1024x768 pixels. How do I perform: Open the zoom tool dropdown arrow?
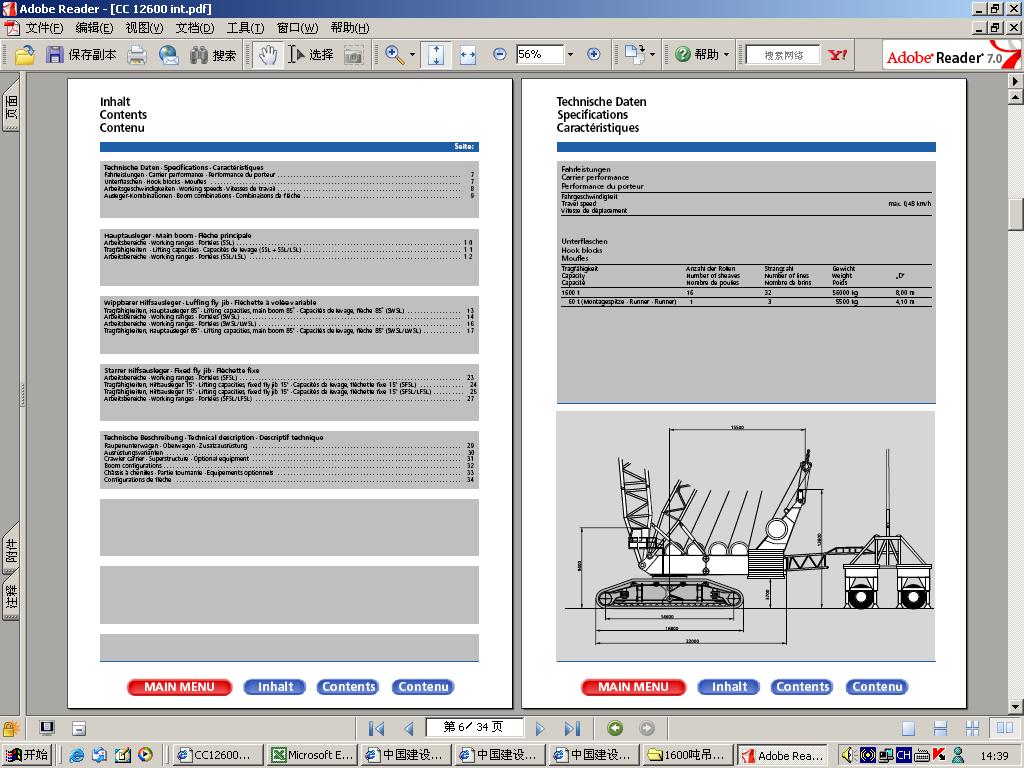click(412, 55)
